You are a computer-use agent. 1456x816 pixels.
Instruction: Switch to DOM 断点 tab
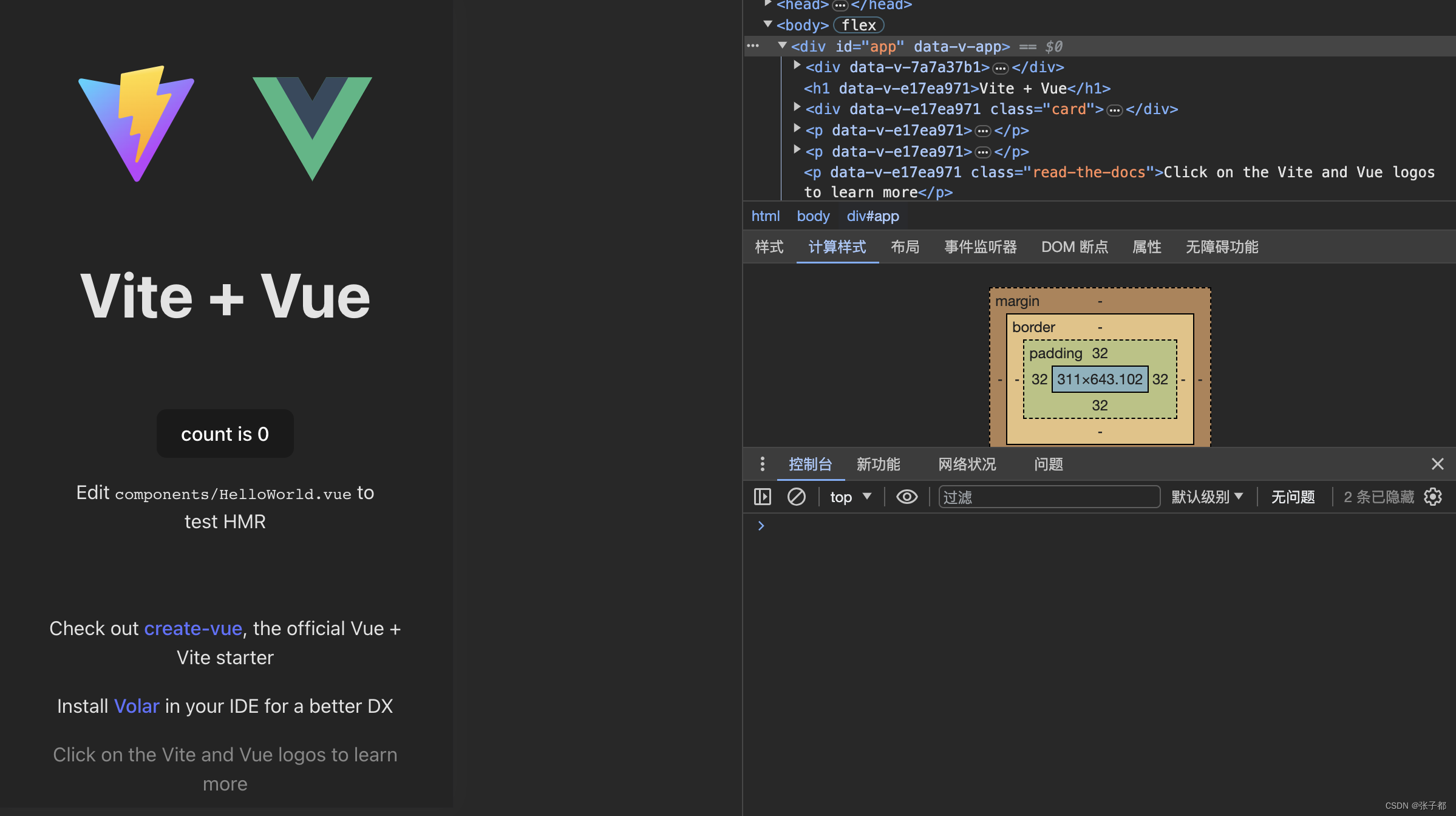tap(1075, 247)
